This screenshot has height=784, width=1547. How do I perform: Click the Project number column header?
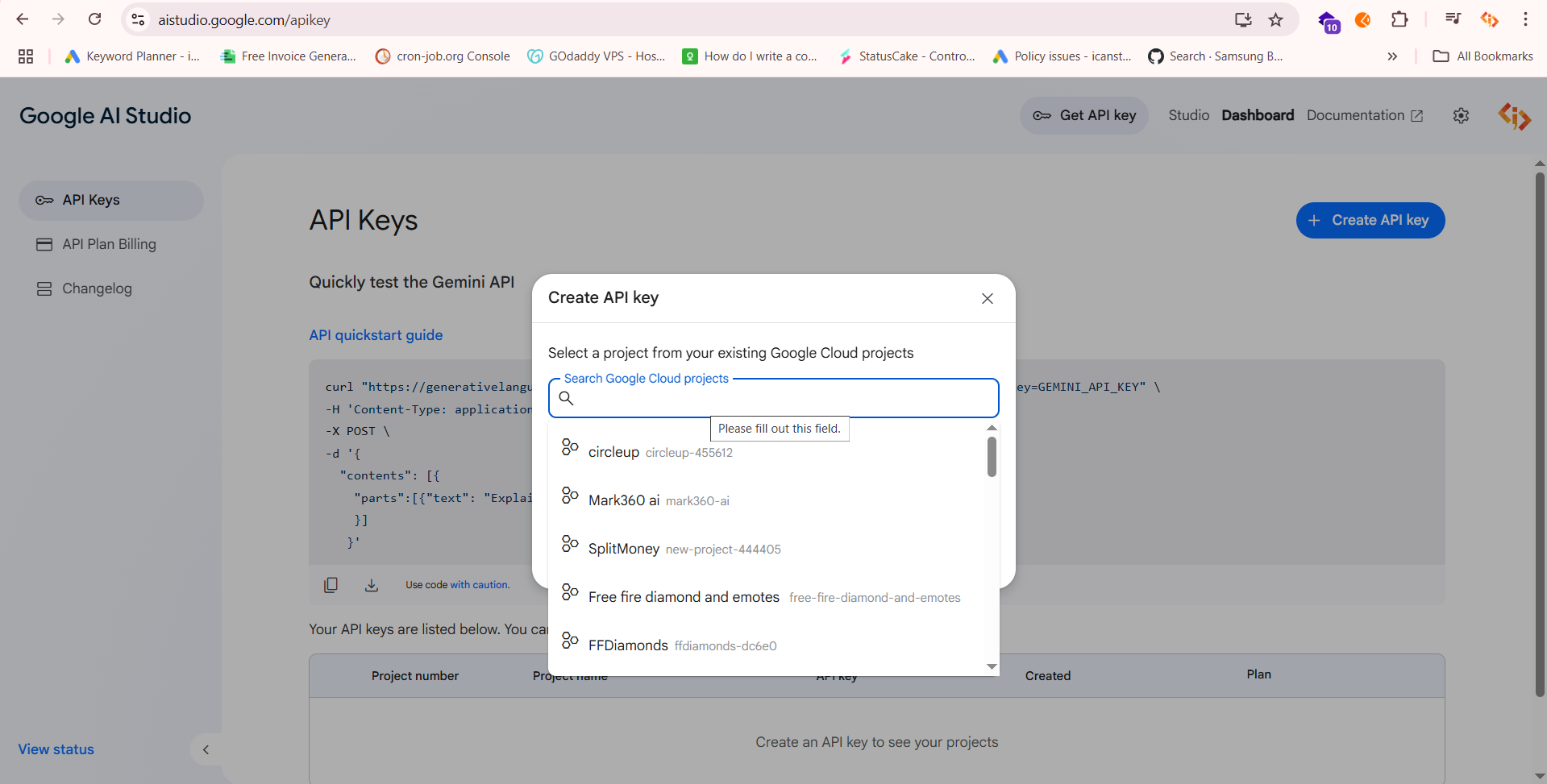415,676
